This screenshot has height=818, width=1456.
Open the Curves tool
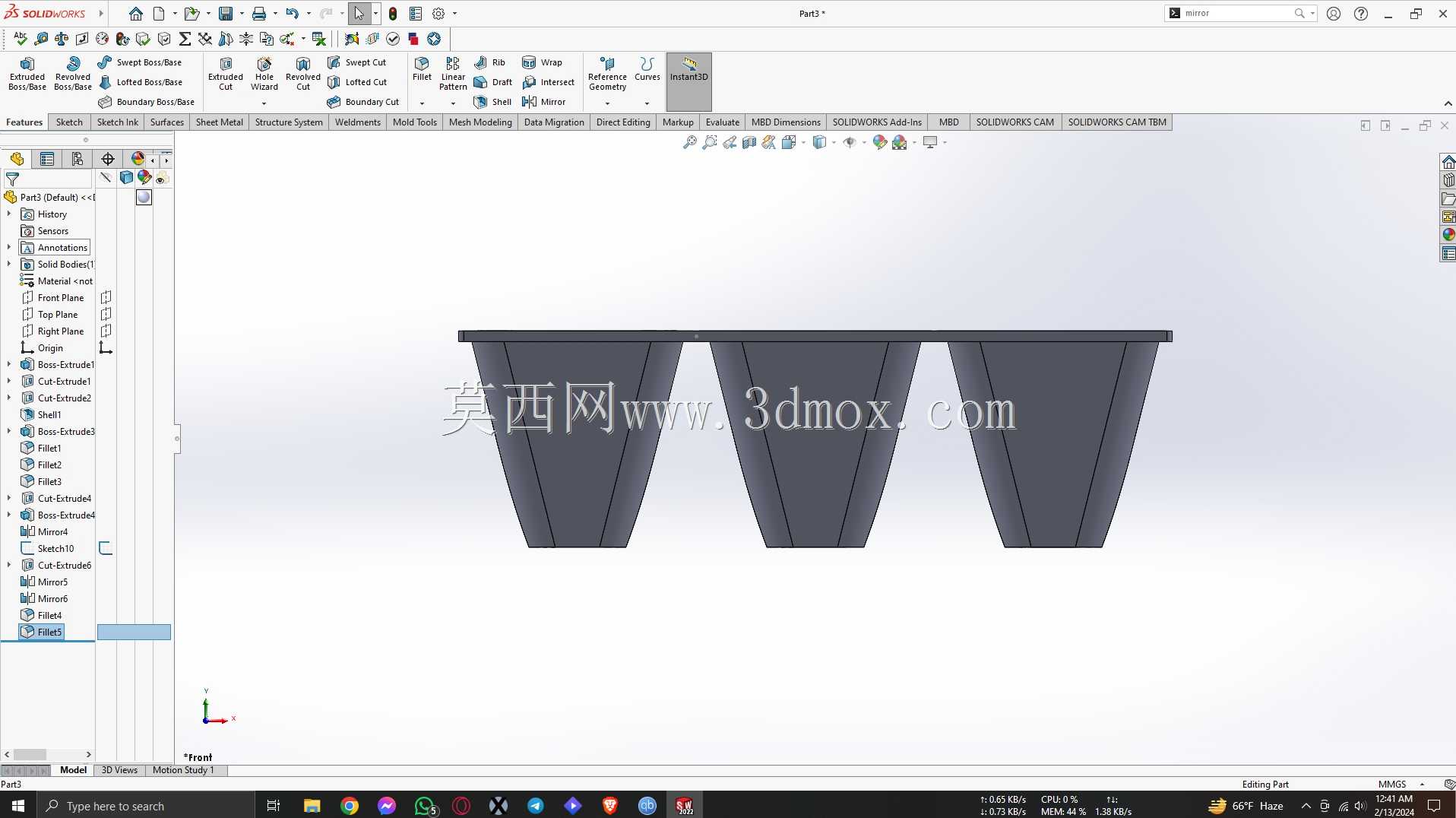[647, 68]
